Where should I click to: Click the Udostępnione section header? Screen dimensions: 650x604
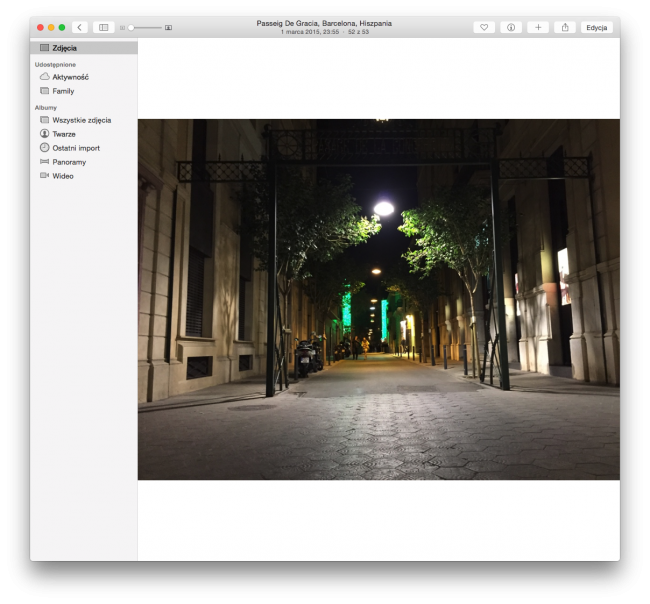click(x=55, y=65)
